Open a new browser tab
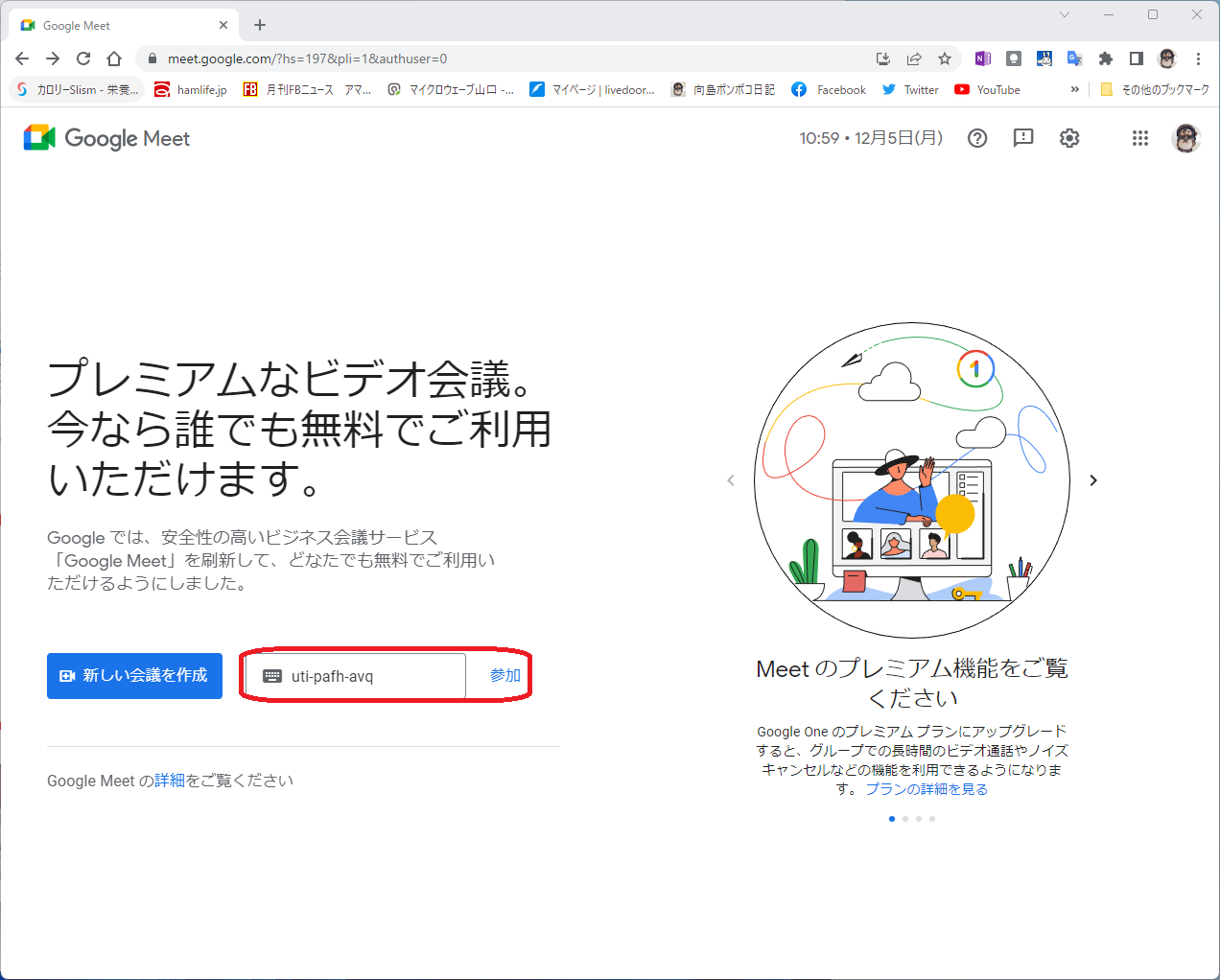 click(x=260, y=25)
